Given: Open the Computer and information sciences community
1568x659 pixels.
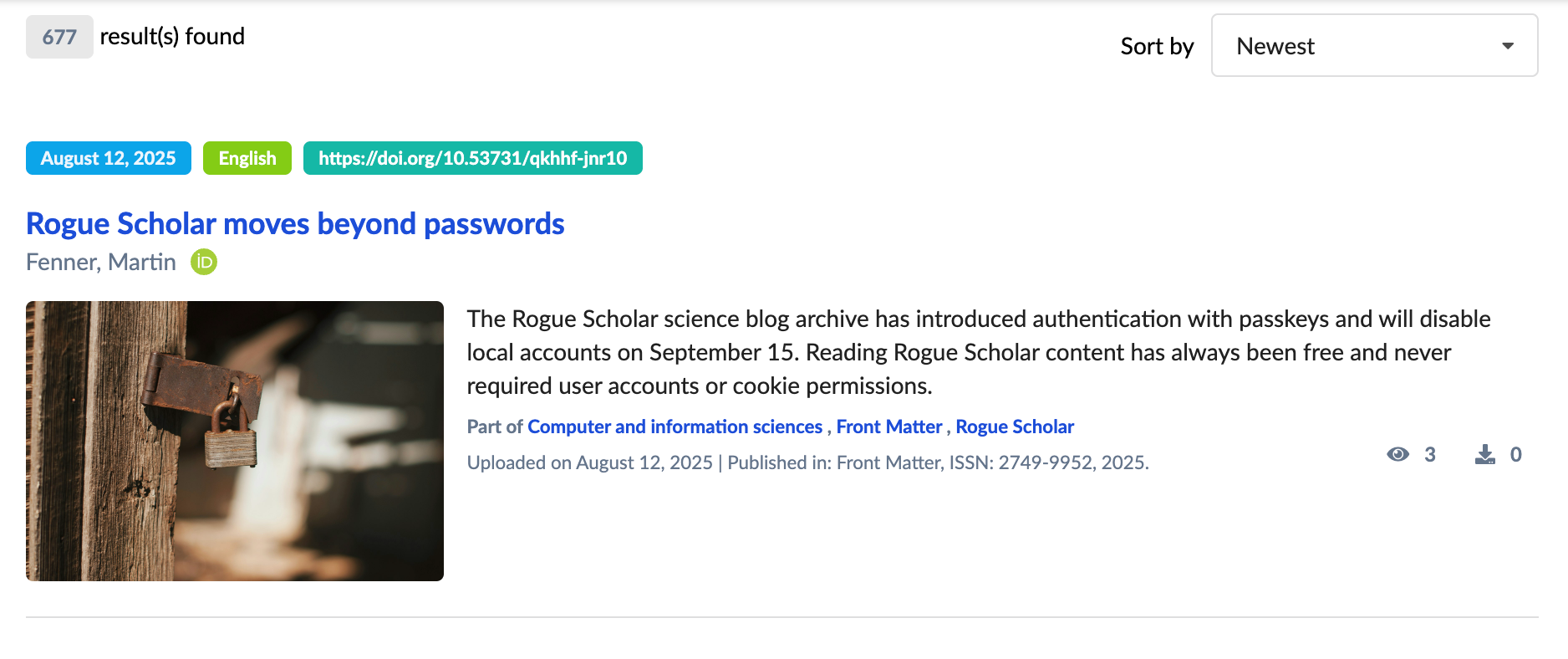Looking at the screenshot, I should [x=675, y=427].
